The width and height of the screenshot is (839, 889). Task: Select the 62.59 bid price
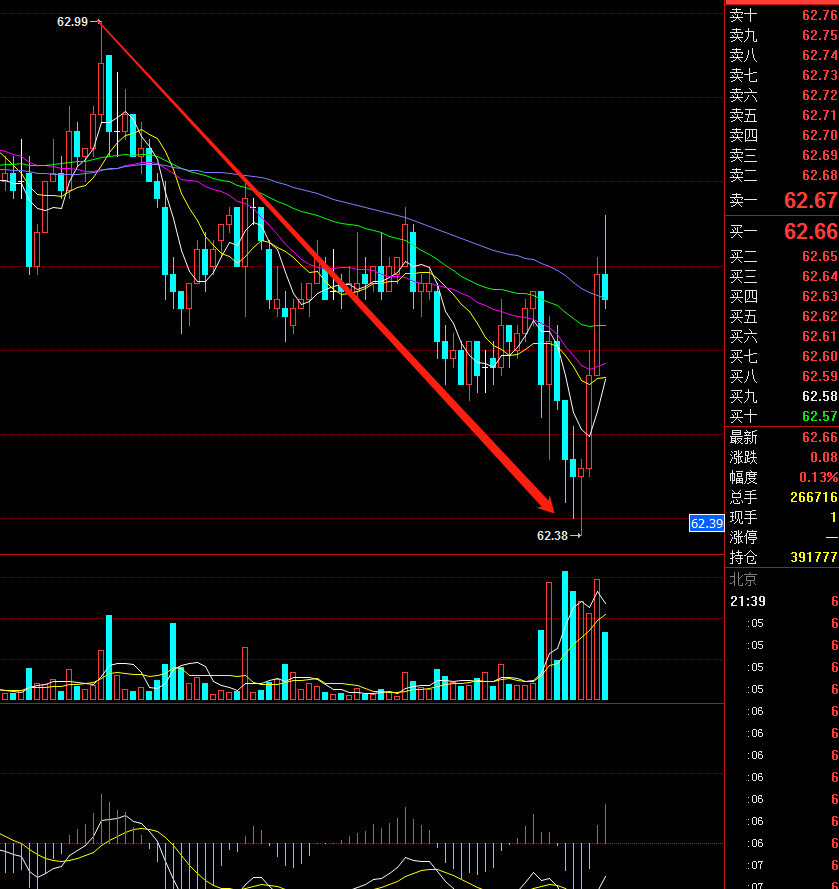click(820, 376)
